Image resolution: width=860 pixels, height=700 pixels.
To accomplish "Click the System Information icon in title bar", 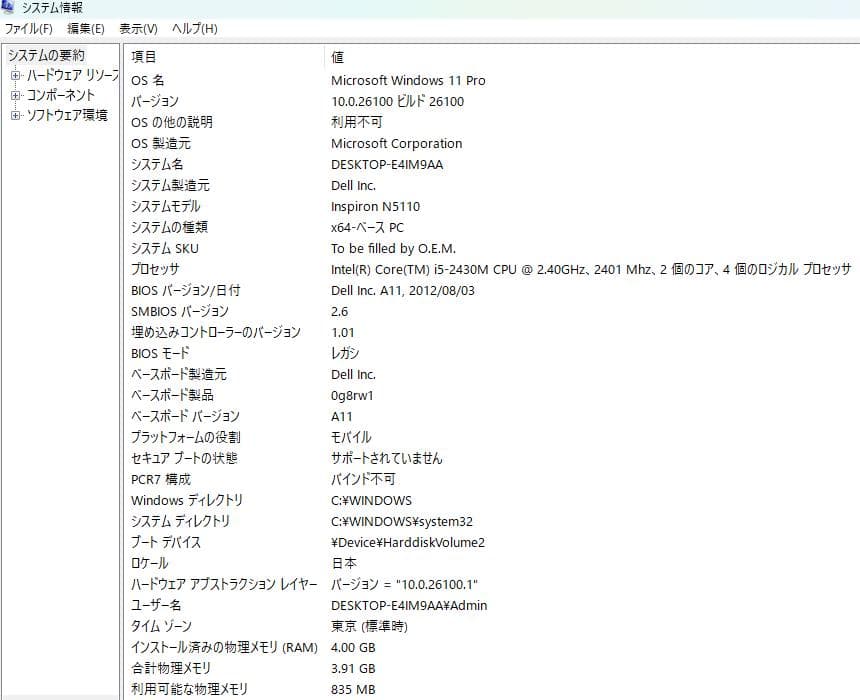I will [10, 8].
